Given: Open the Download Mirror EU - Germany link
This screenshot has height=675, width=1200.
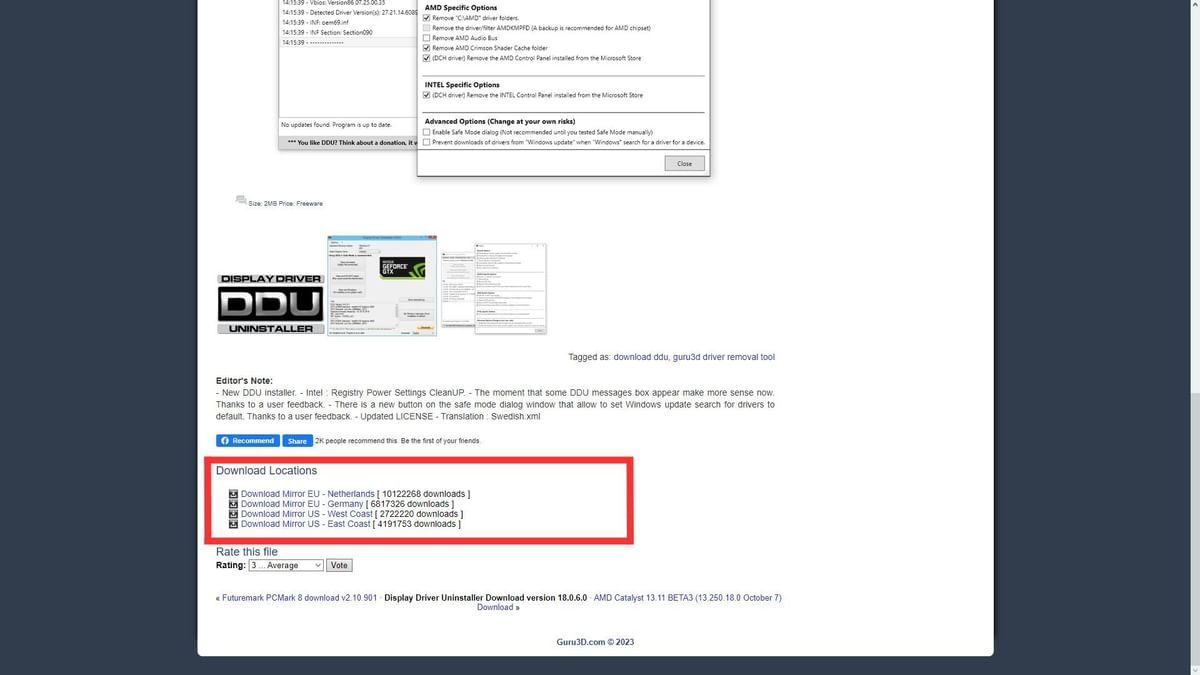Looking at the screenshot, I should click(x=300, y=504).
